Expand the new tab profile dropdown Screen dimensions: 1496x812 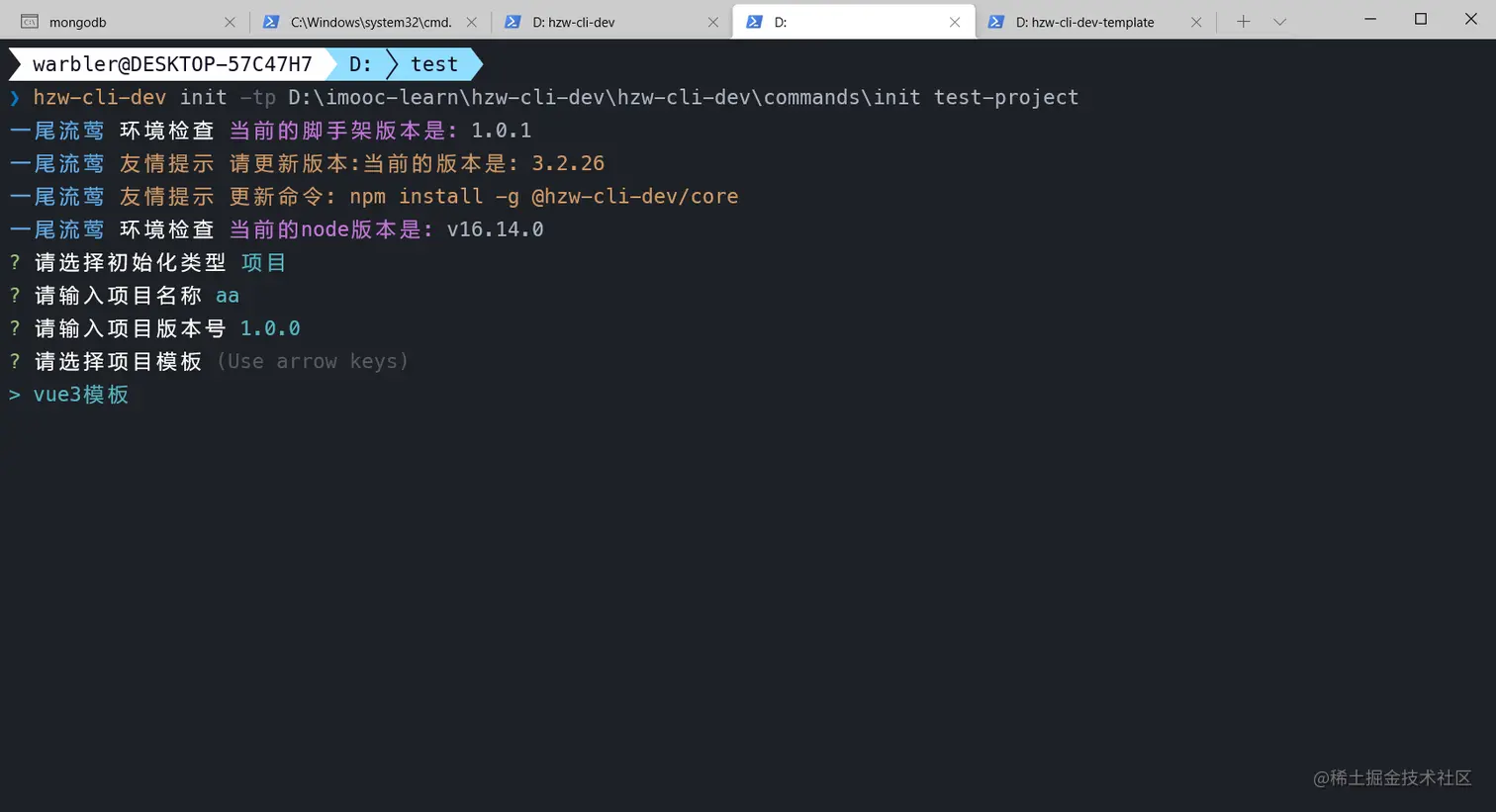1279,22
